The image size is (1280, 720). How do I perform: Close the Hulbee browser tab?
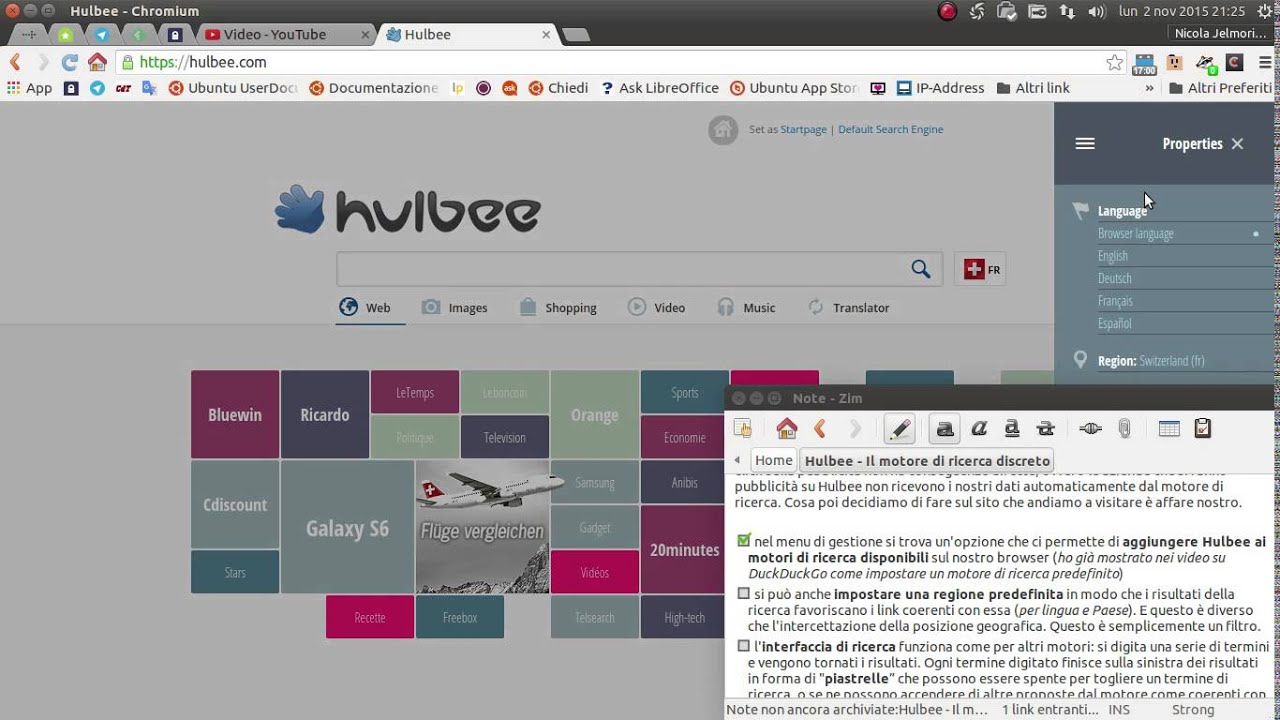546,34
